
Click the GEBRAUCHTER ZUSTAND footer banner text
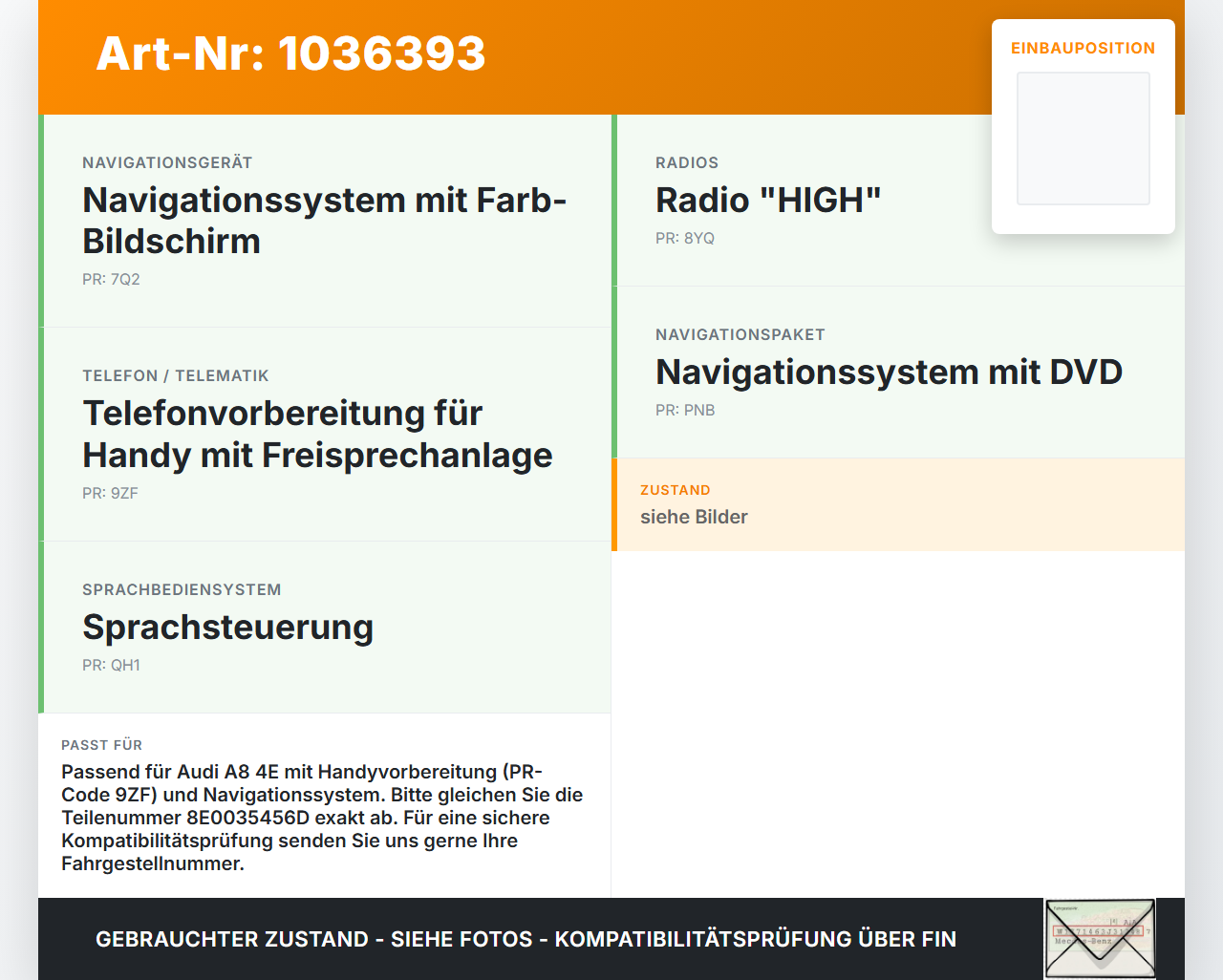526,939
